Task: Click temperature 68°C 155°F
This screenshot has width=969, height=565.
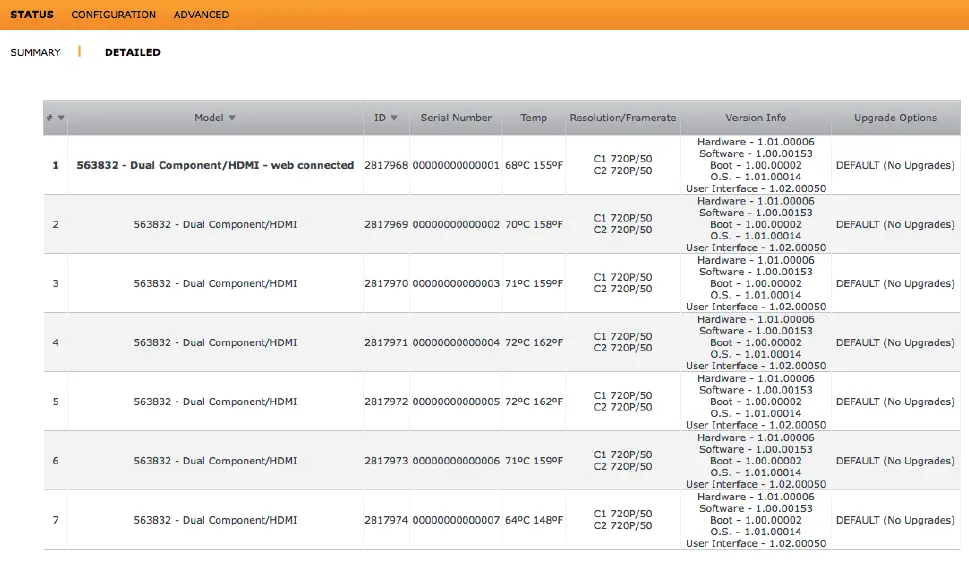Action: (x=534, y=165)
